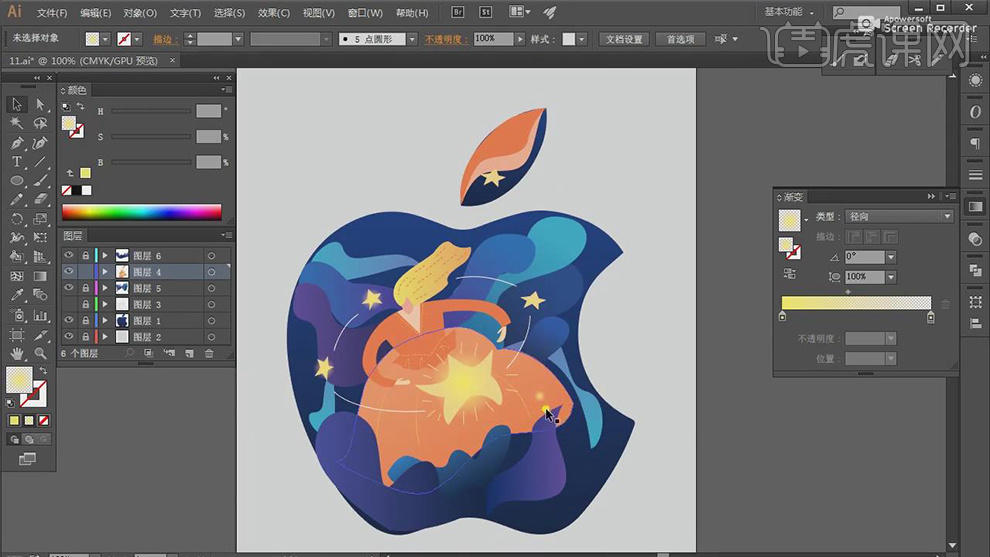Open the 样式 style dropdown

581,39
